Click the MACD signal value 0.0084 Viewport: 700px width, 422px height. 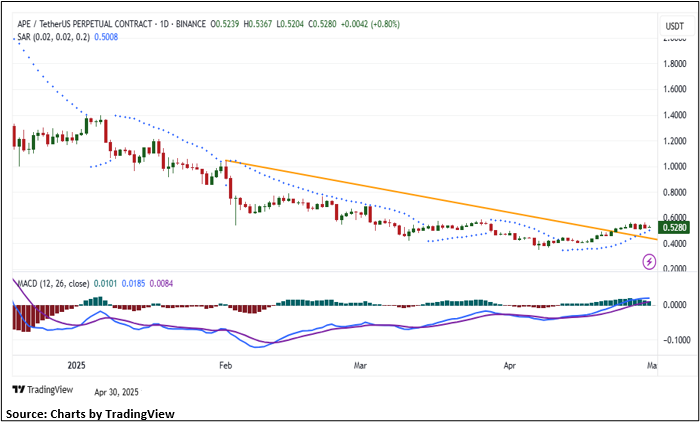tap(161, 284)
